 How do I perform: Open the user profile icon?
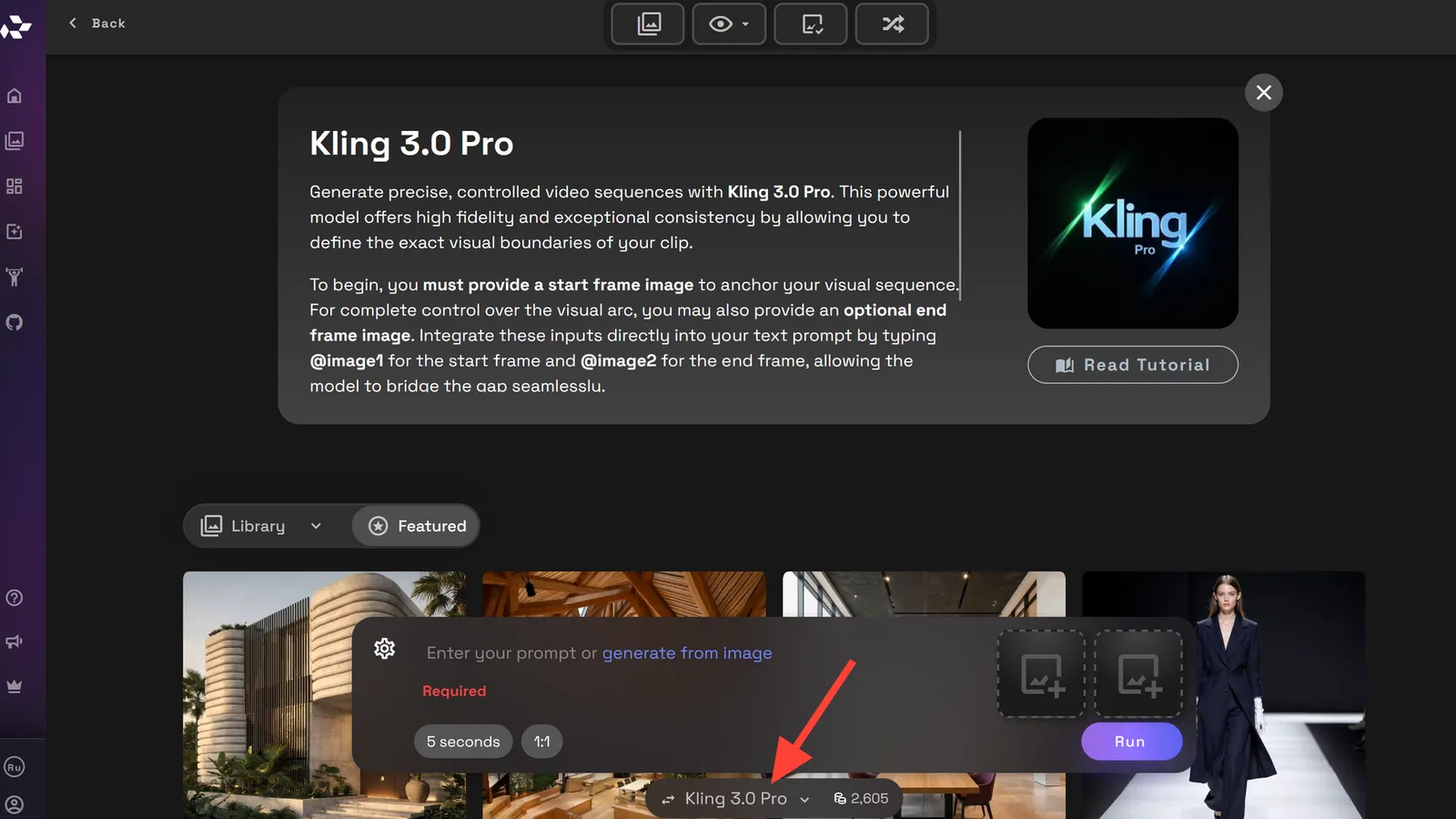click(x=15, y=805)
